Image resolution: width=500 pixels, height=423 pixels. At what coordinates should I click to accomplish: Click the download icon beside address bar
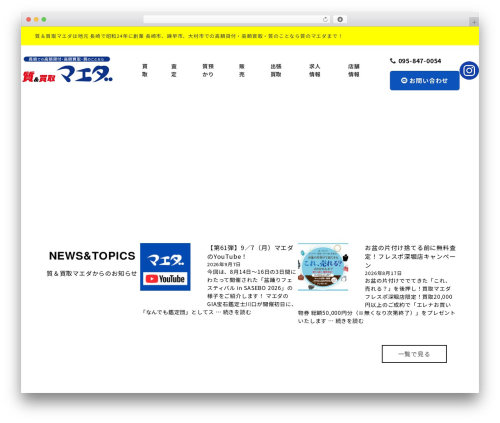click(340, 19)
